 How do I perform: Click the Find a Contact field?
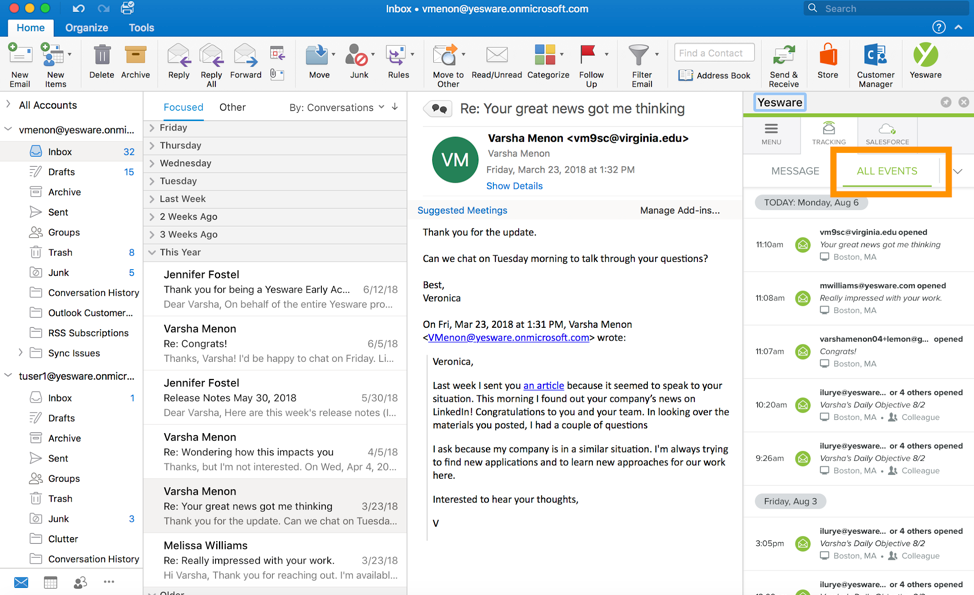(x=714, y=53)
